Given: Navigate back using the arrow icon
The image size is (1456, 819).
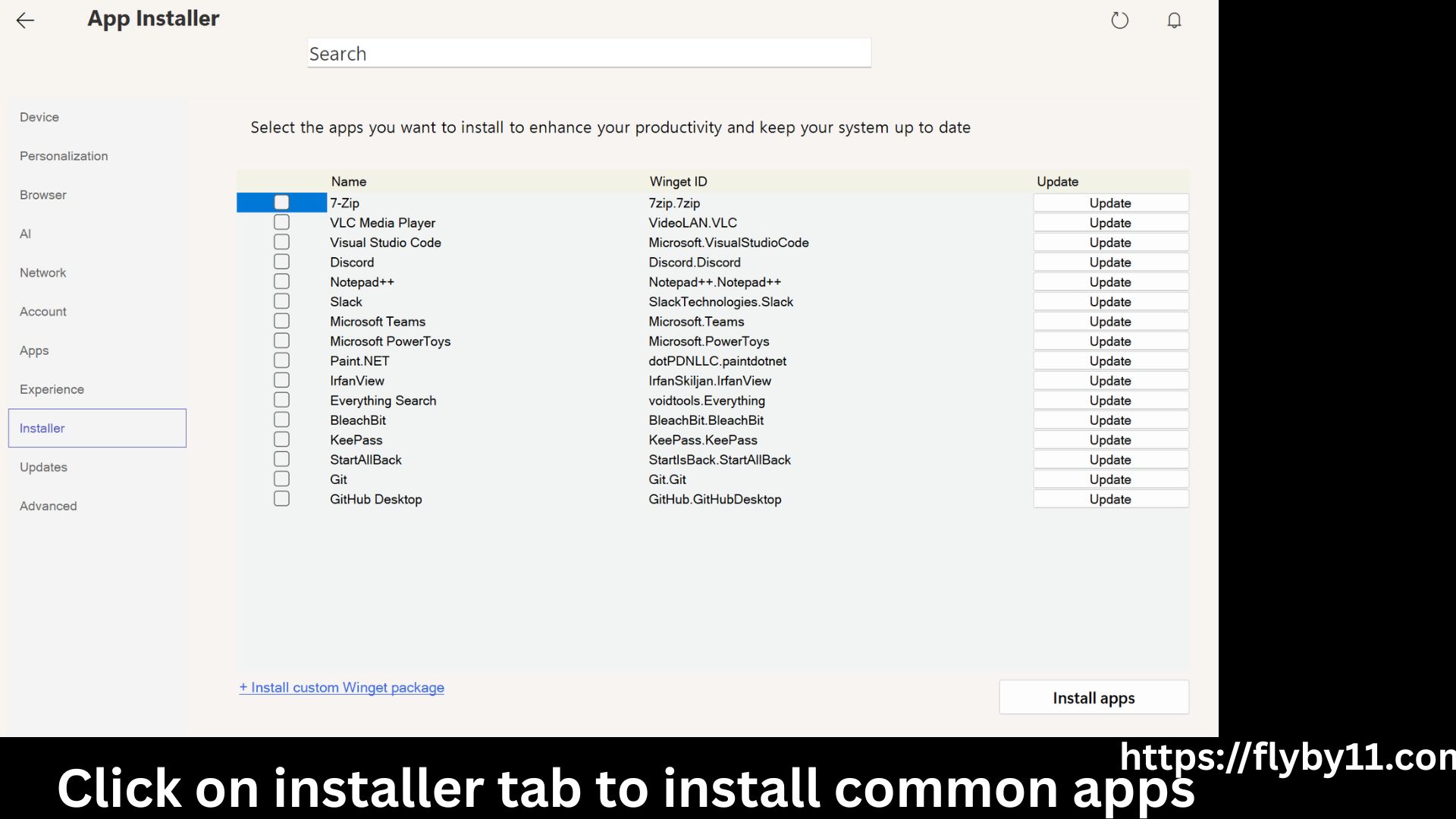Looking at the screenshot, I should point(25,20).
